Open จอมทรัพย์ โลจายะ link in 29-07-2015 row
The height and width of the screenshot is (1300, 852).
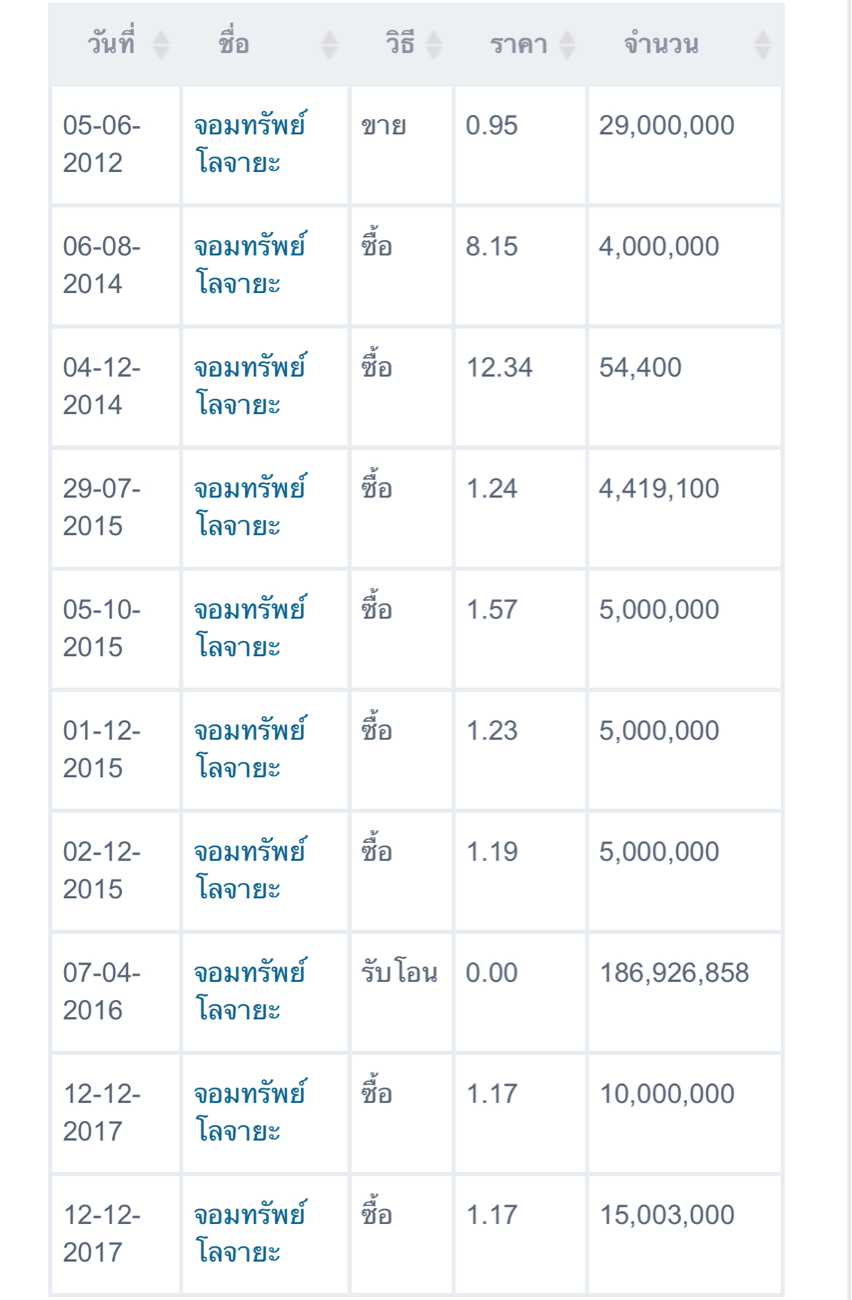[249, 507]
